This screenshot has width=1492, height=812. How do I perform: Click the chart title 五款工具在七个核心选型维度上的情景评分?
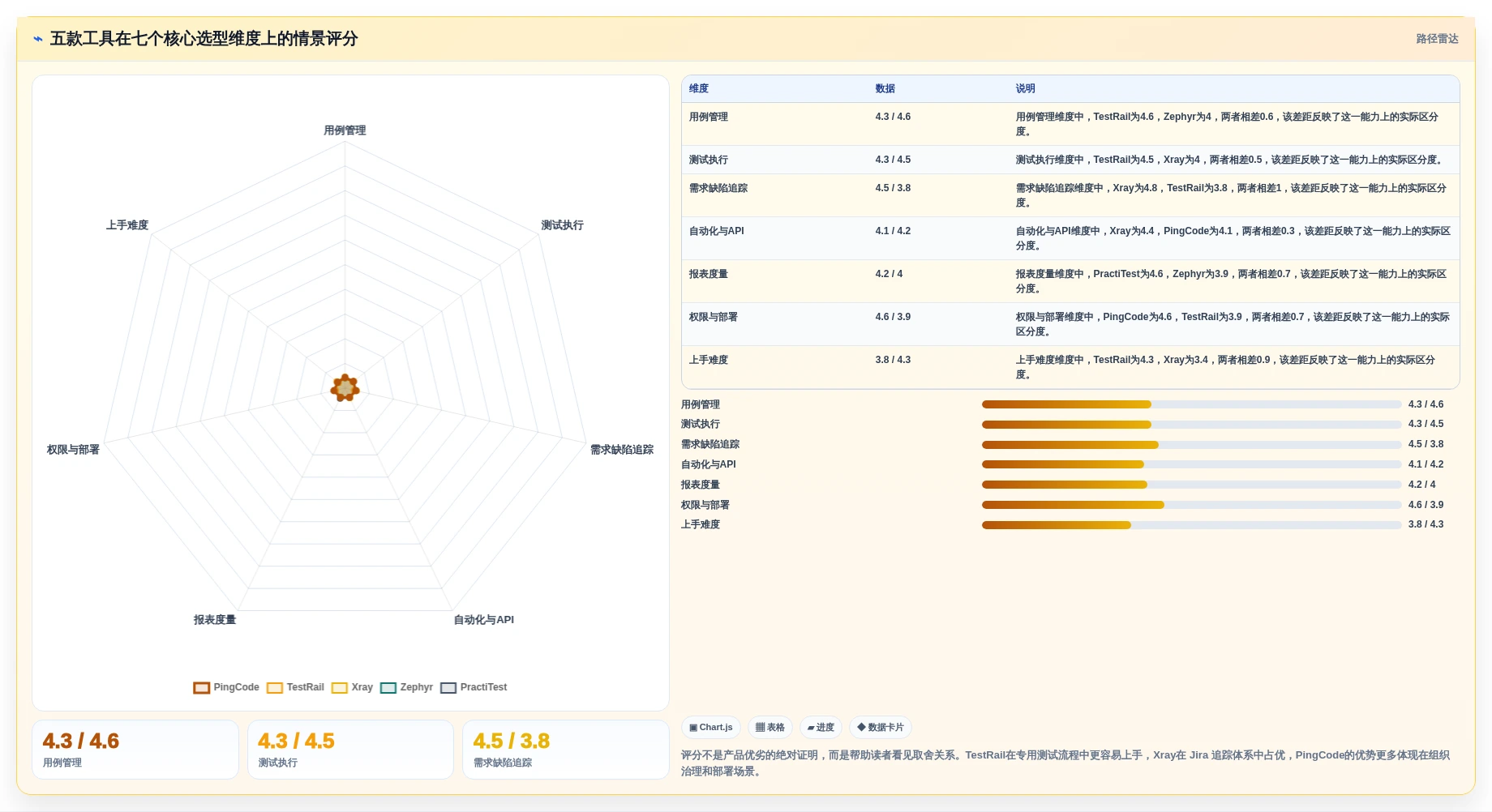(x=204, y=39)
